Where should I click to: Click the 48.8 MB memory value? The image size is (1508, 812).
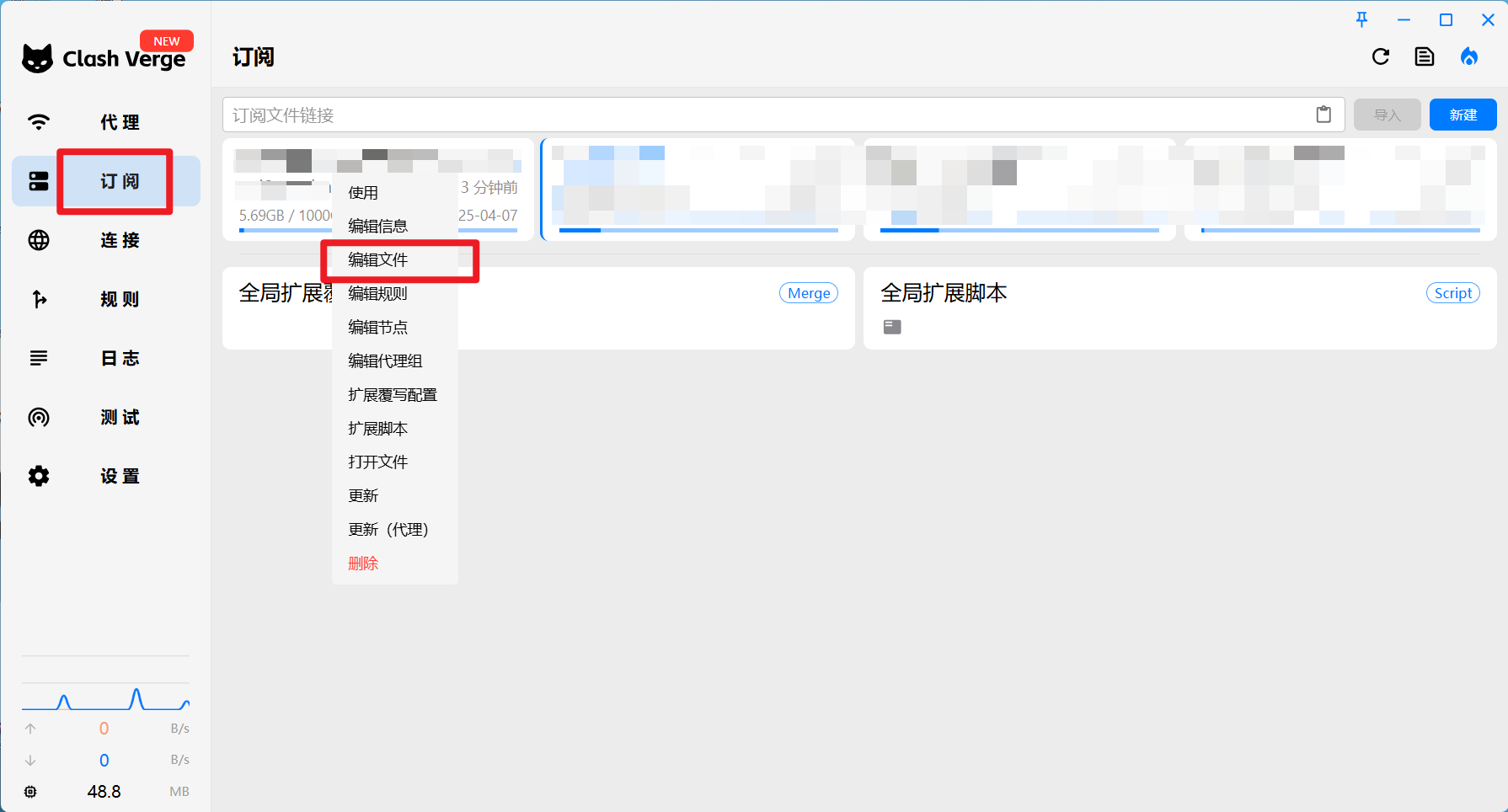(104, 792)
